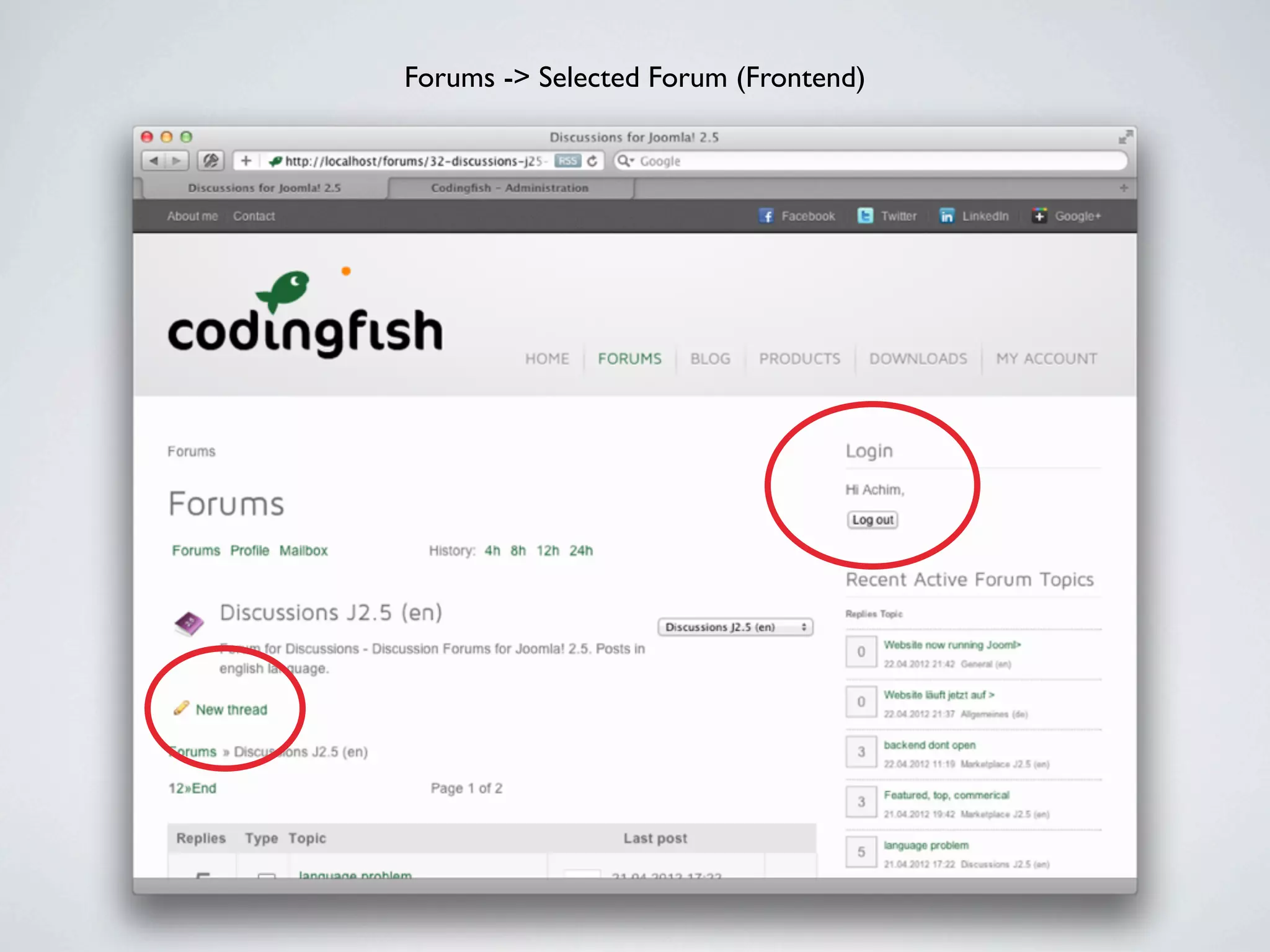Click the Forums link beside Profile
The image size is (1270, 952).
pos(196,550)
